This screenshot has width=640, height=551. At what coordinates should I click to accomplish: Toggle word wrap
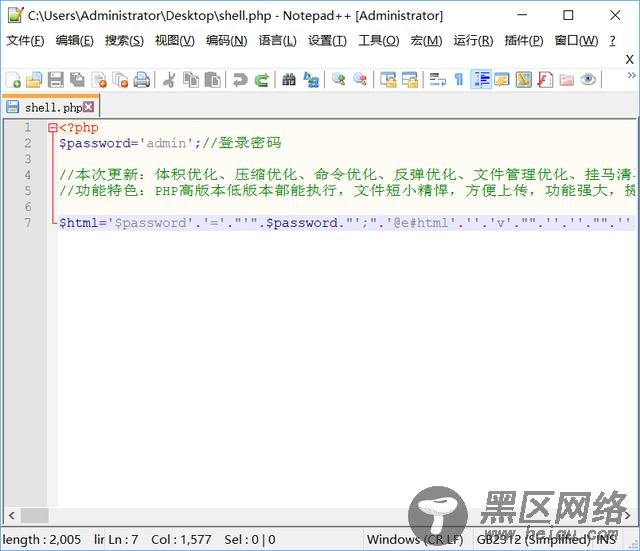(437, 80)
